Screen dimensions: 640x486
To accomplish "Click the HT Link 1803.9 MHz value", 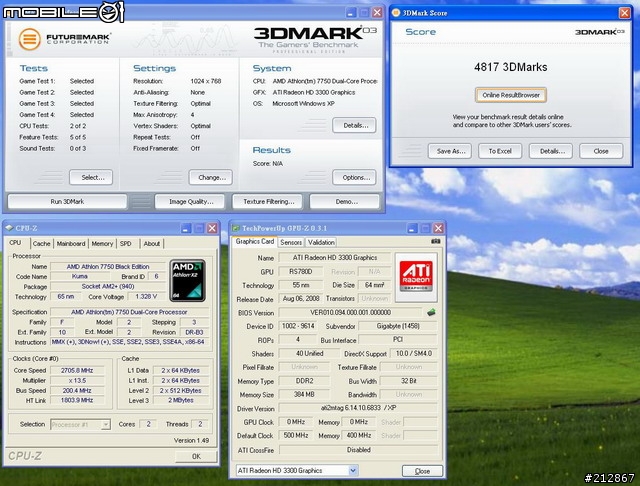I will click(x=77, y=400).
